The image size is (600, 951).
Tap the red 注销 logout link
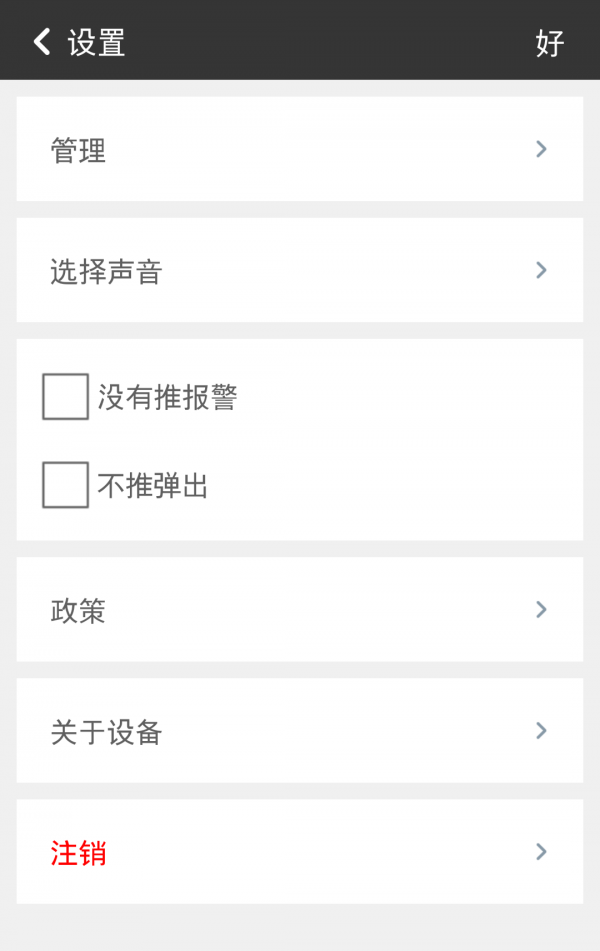(78, 854)
